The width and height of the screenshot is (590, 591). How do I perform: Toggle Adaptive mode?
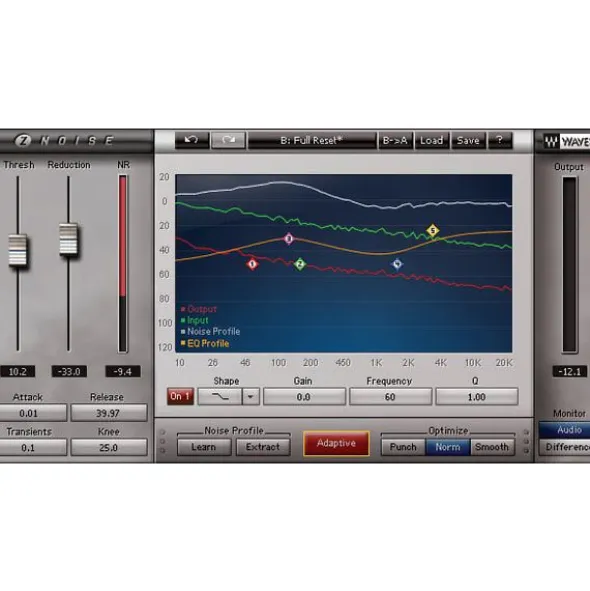coord(336,443)
